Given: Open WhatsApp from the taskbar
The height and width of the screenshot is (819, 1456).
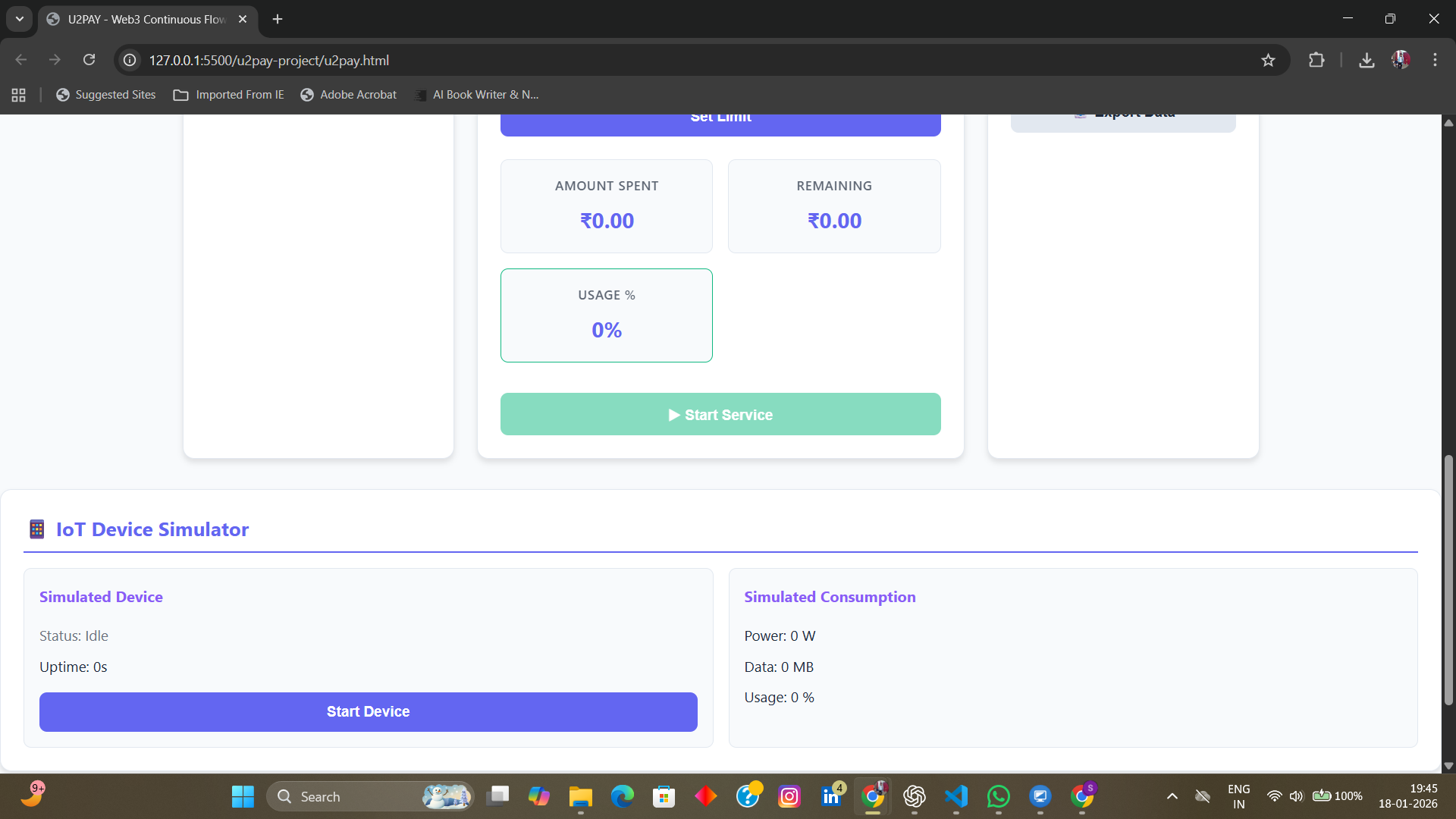Looking at the screenshot, I should 998,796.
